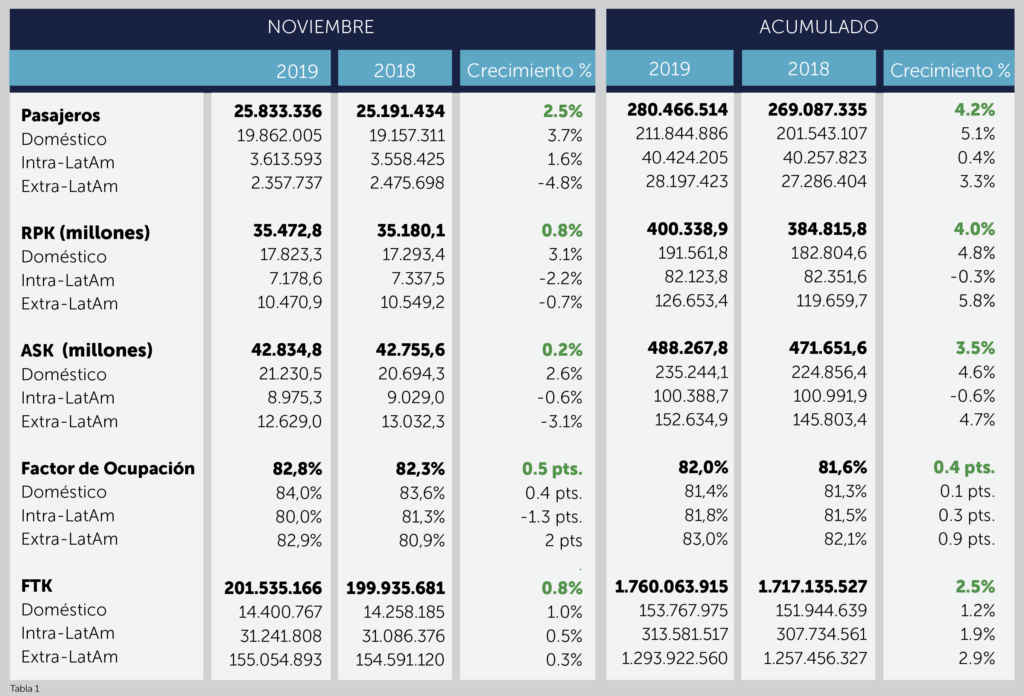Click the Tabla 1 caption
Screen dimensions: 1024x696
coord(25,688)
